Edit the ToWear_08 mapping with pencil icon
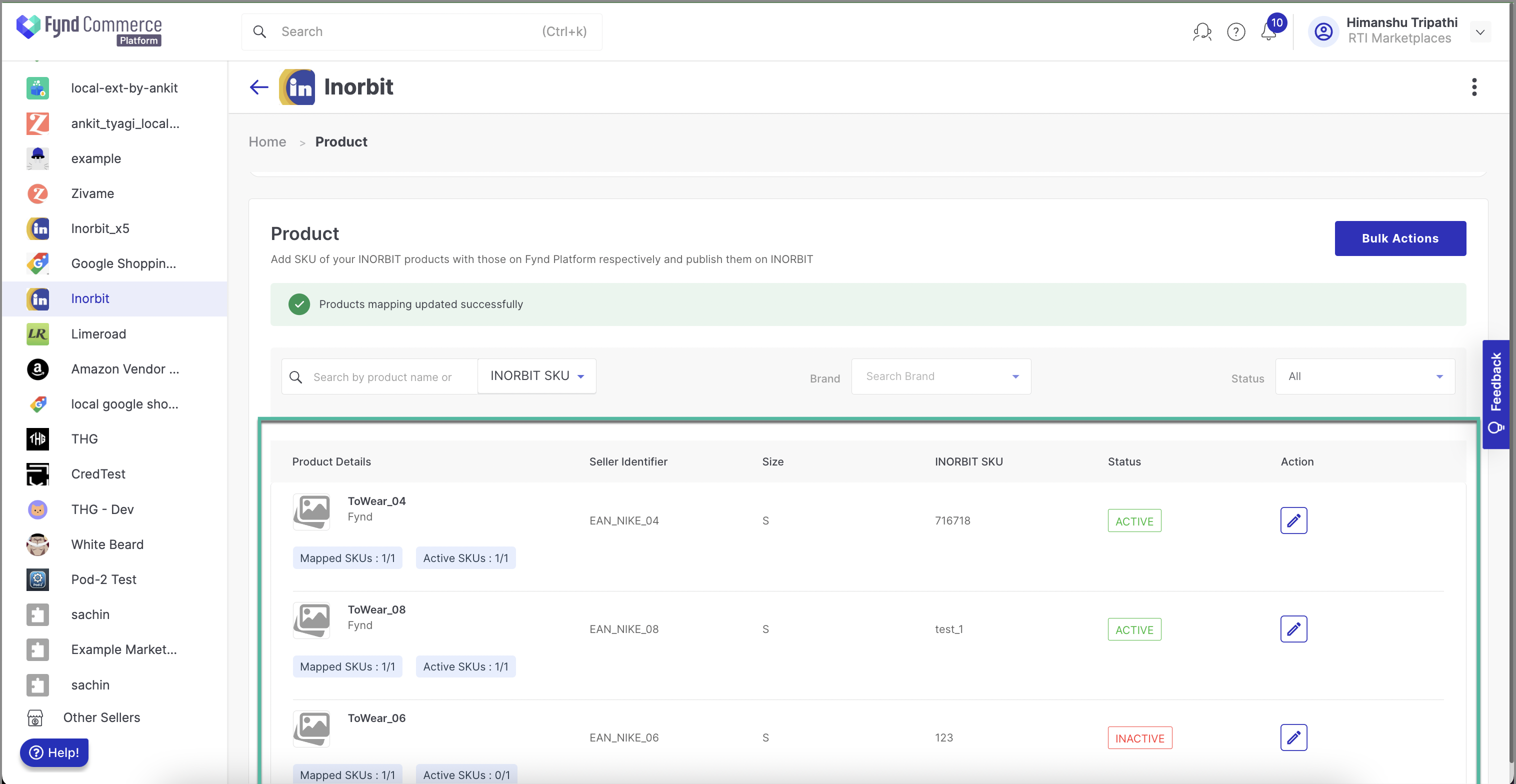1516x784 pixels. point(1293,629)
